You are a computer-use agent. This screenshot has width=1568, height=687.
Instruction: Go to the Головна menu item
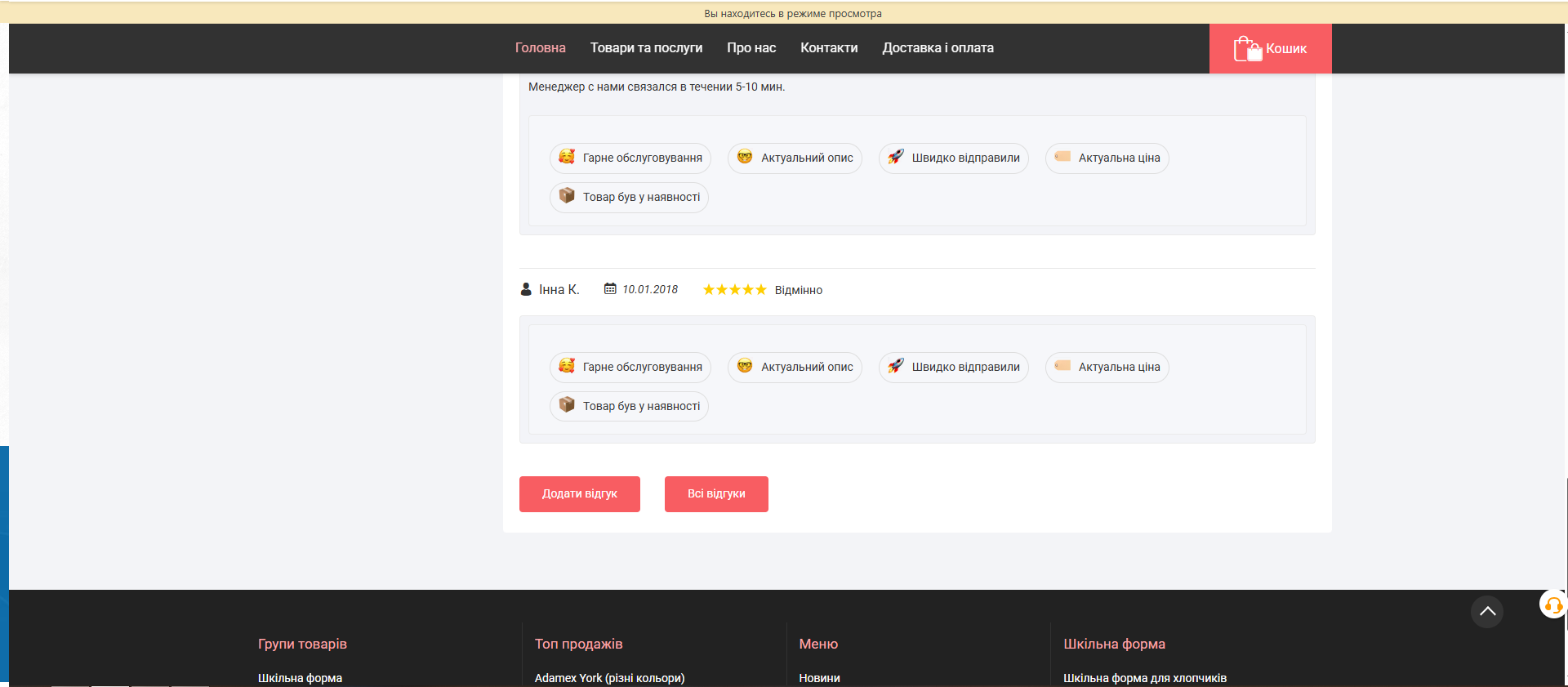540,48
